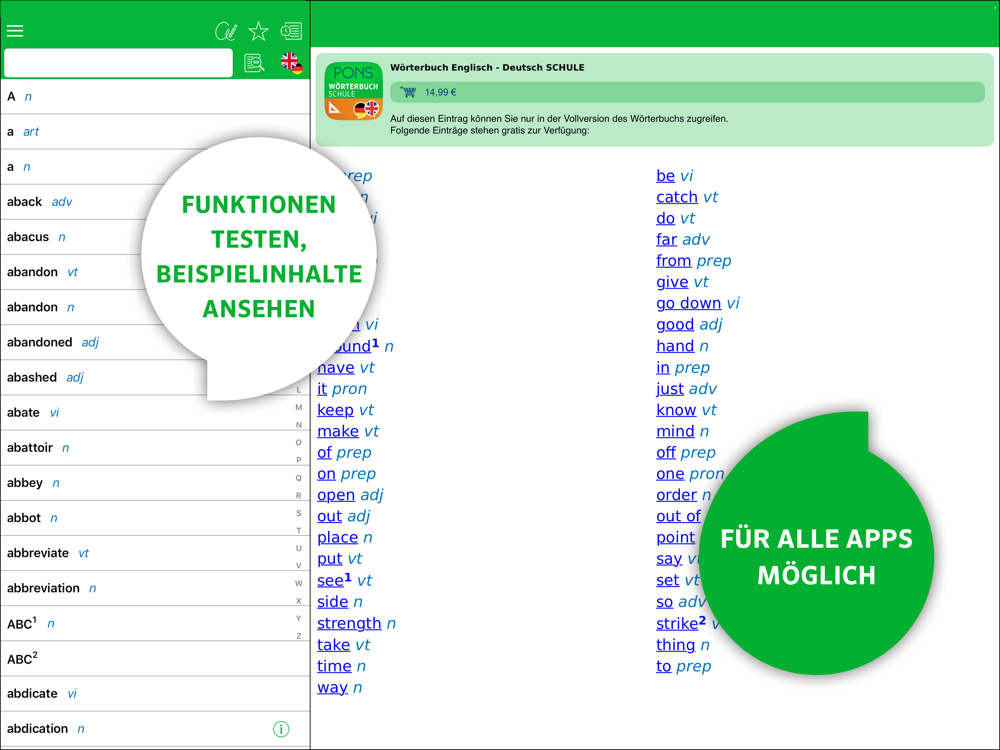Open the 'to' preposition link
Viewport: 1000px width, 750px height.
coord(664,666)
